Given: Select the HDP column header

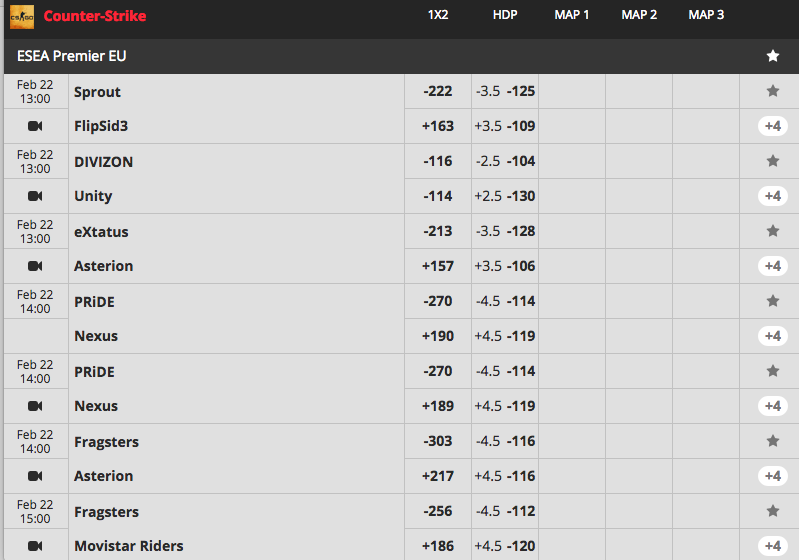Looking at the screenshot, I should pyautogui.click(x=504, y=15).
